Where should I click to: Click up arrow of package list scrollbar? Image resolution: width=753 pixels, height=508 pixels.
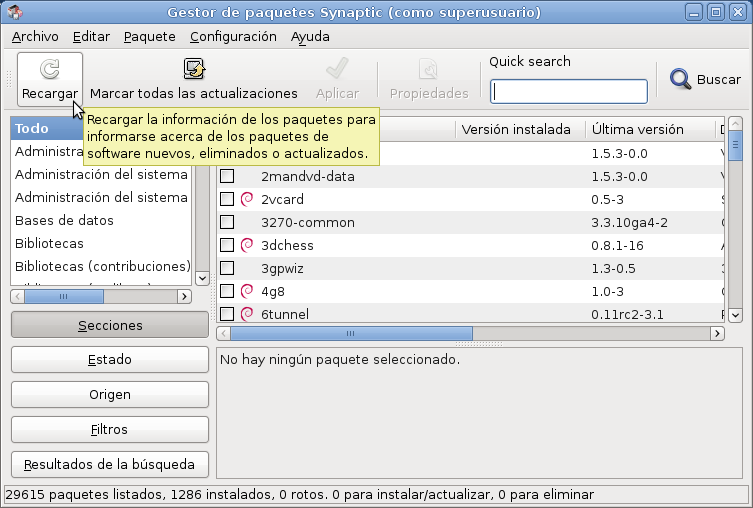[x=736, y=123]
